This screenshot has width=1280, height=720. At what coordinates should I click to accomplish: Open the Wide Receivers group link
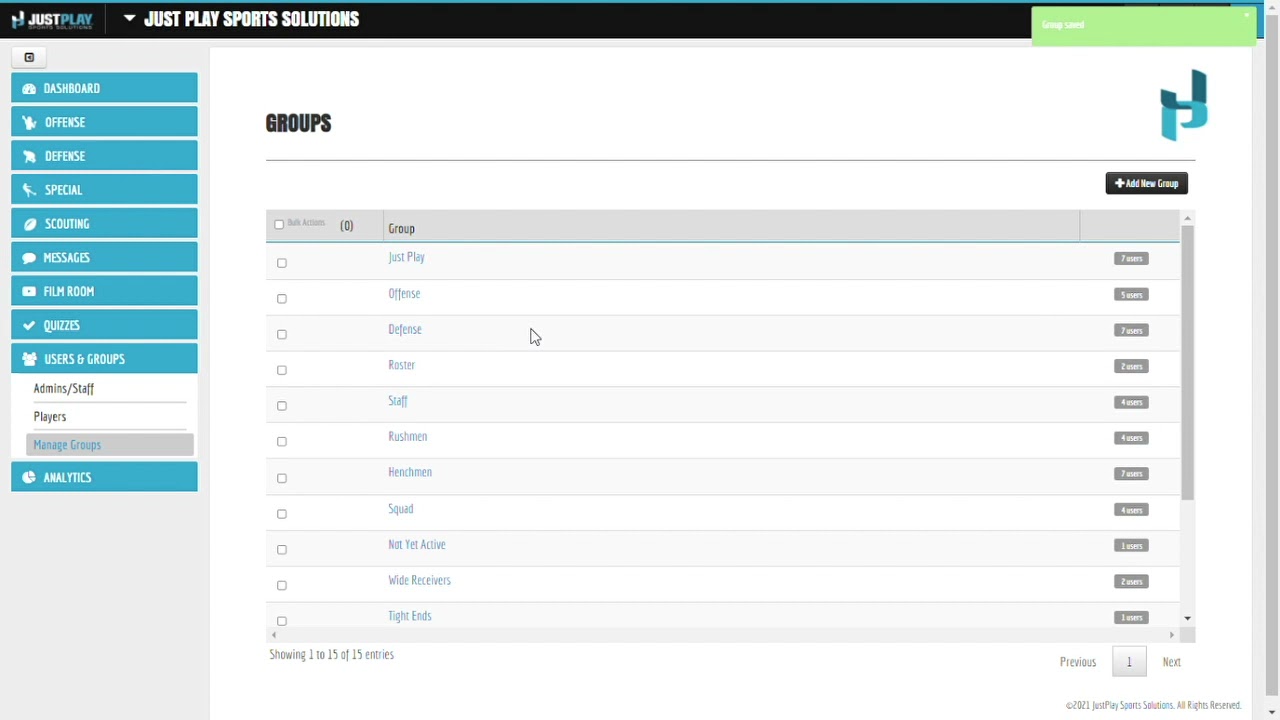pos(419,580)
